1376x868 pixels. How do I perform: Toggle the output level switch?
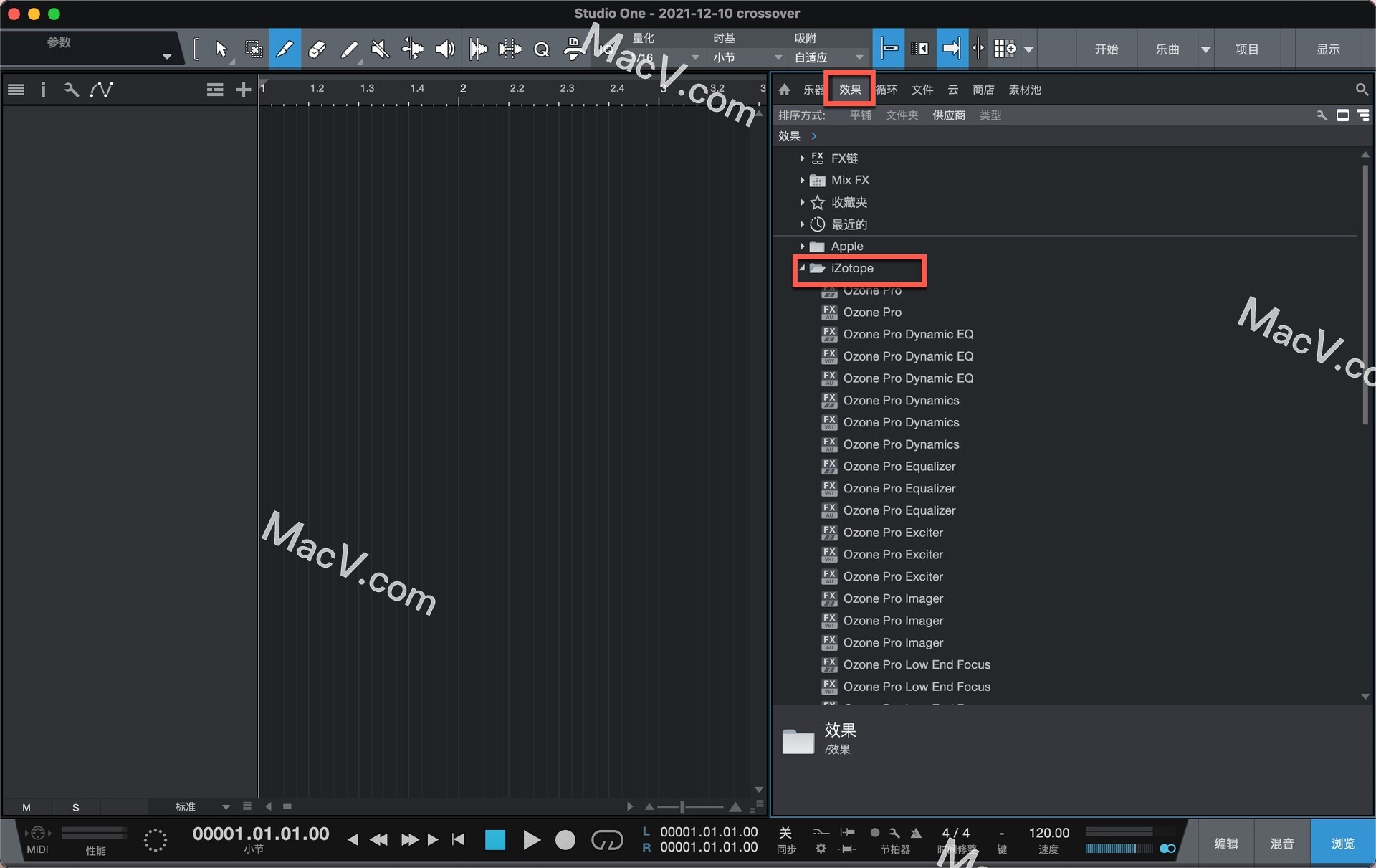(x=1167, y=849)
